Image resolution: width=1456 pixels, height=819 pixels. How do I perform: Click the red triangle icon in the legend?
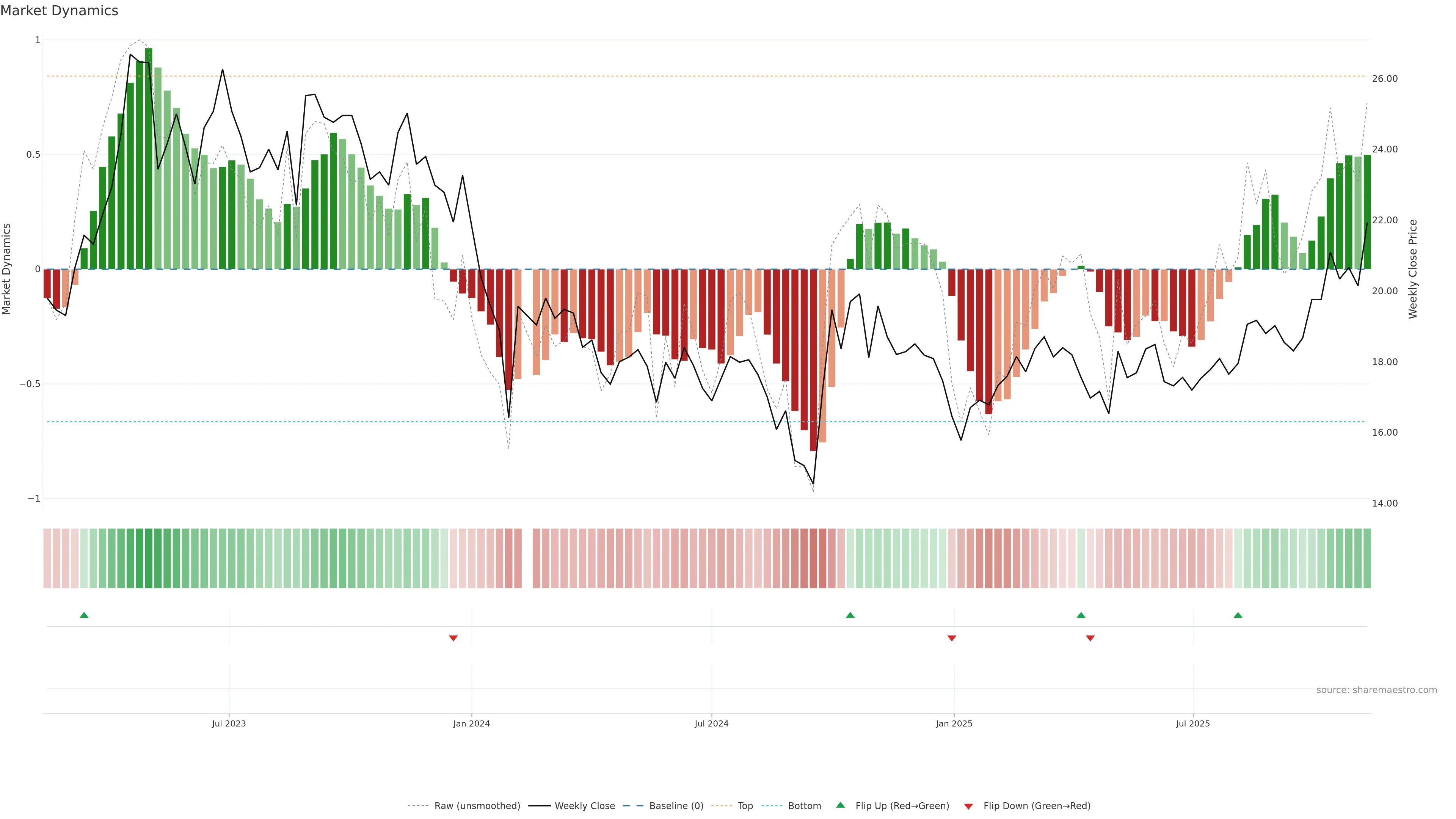pyautogui.click(x=968, y=806)
